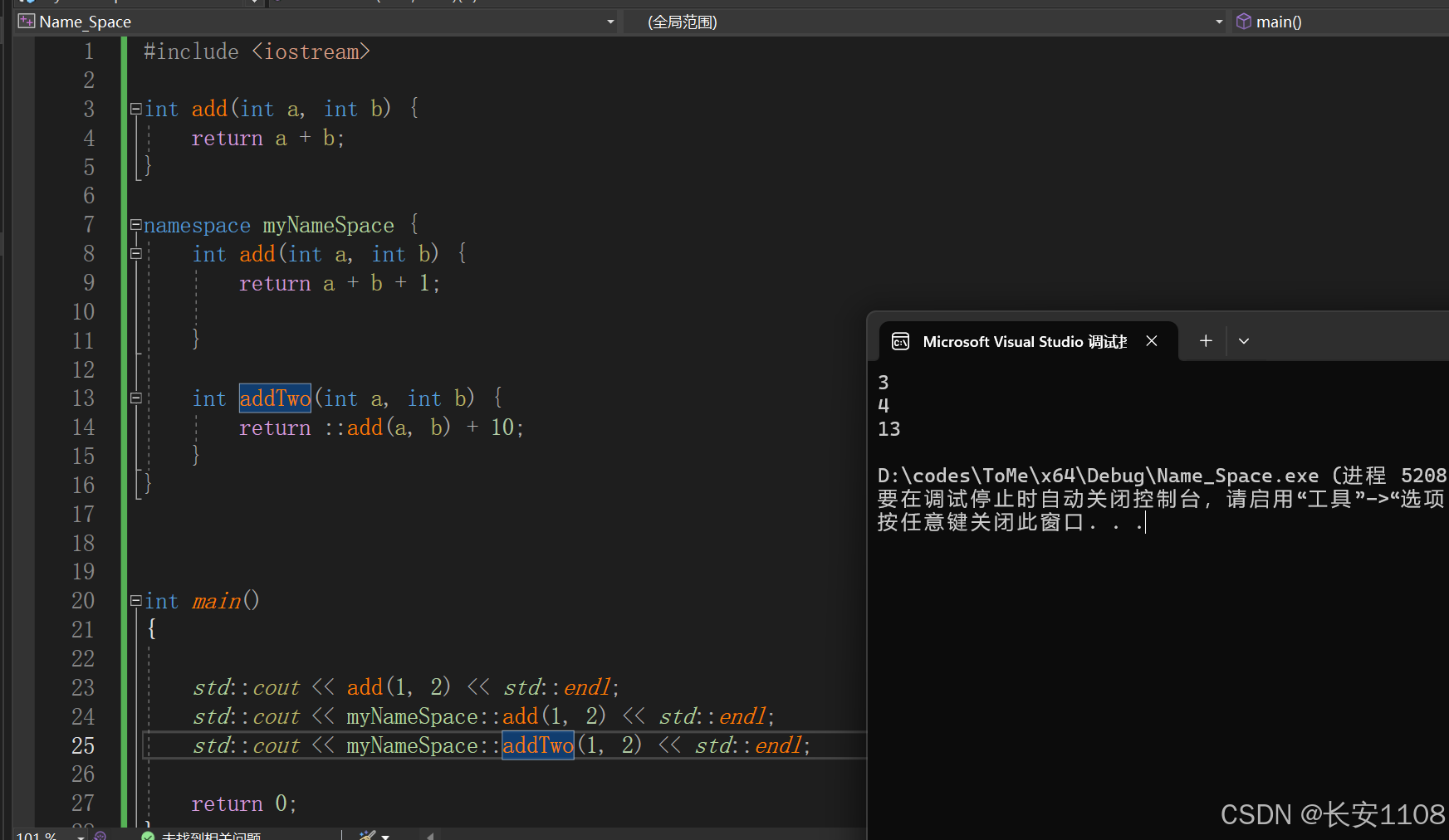Open the terminal profile chevron dropdown
Screen dimensions: 1449x840
point(1244,341)
